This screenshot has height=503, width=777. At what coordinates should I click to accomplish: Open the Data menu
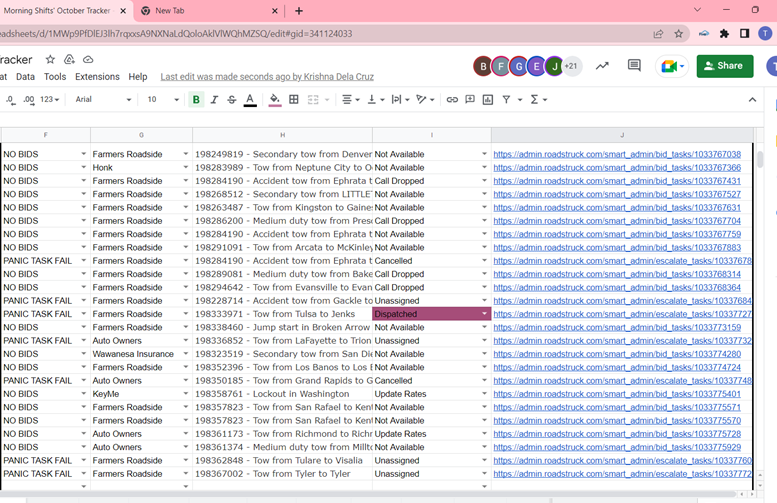[x=25, y=77]
